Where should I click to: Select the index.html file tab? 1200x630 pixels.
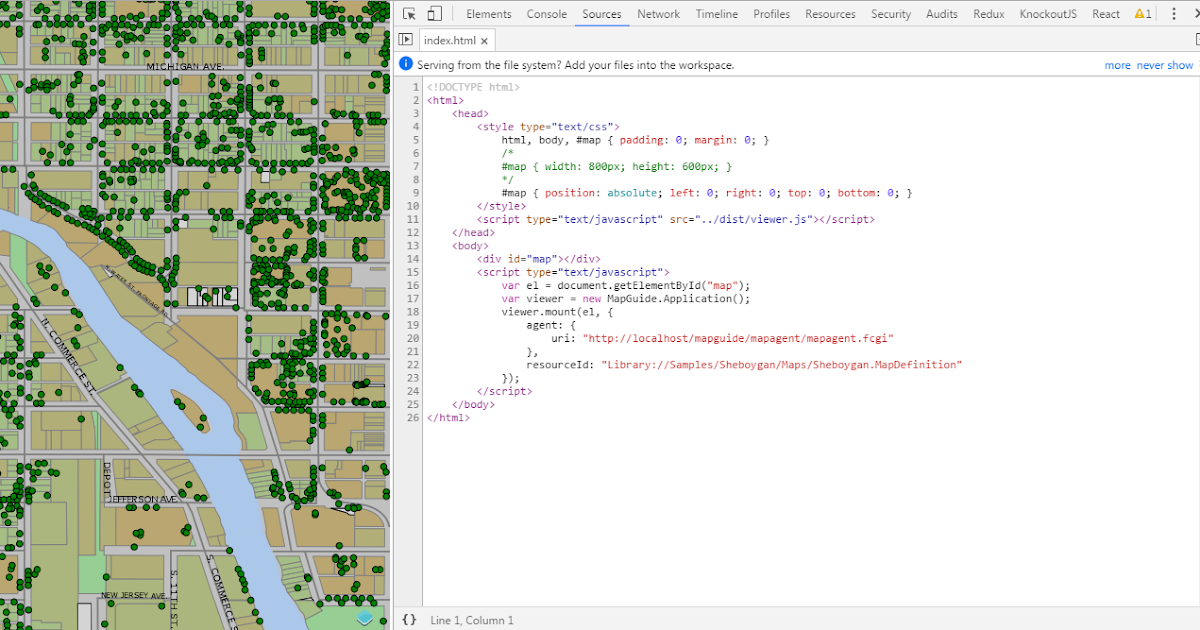coord(449,41)
